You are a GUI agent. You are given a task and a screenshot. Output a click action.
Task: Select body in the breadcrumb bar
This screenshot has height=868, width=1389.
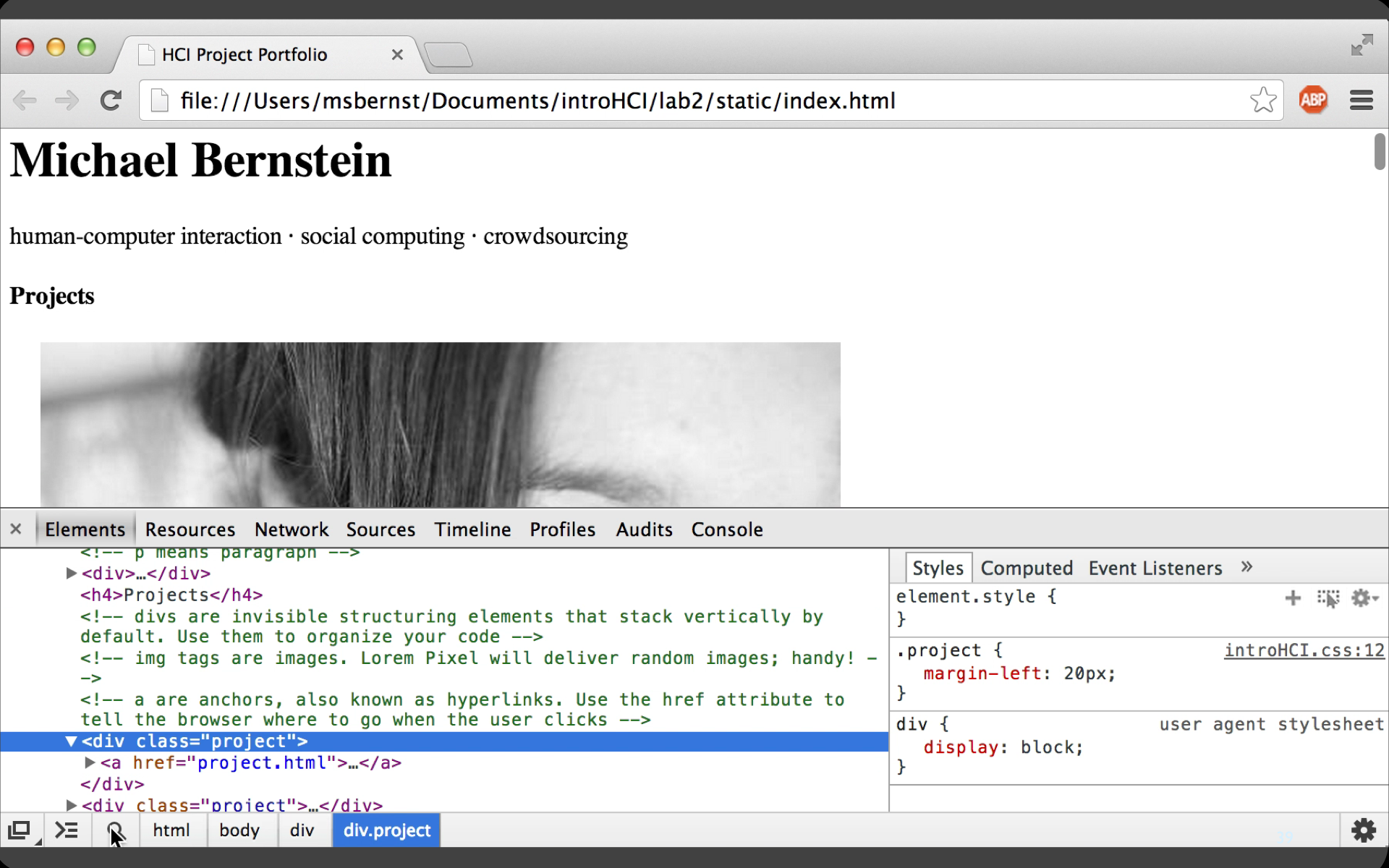click(x=239, y=830)
